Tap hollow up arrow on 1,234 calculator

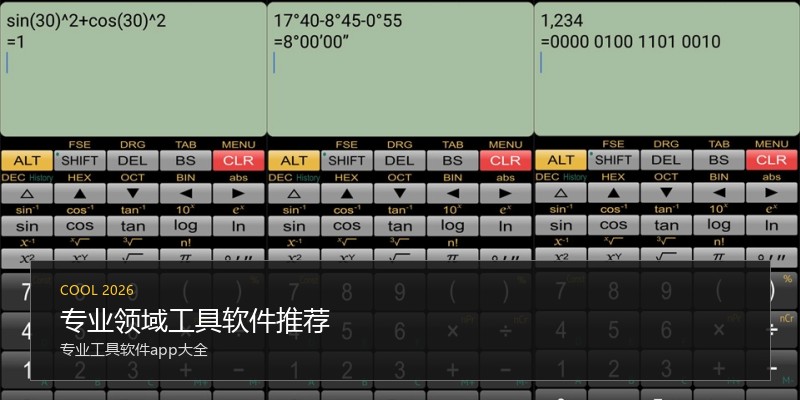[561, 192]
